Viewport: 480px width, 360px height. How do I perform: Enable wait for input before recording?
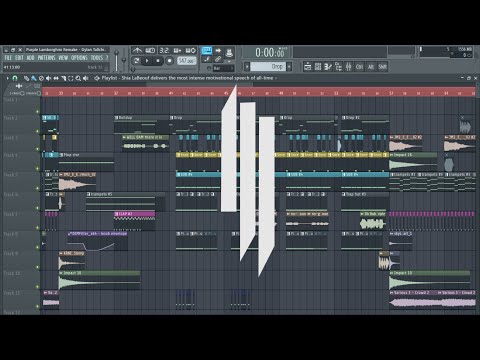(x=150, y=51)
